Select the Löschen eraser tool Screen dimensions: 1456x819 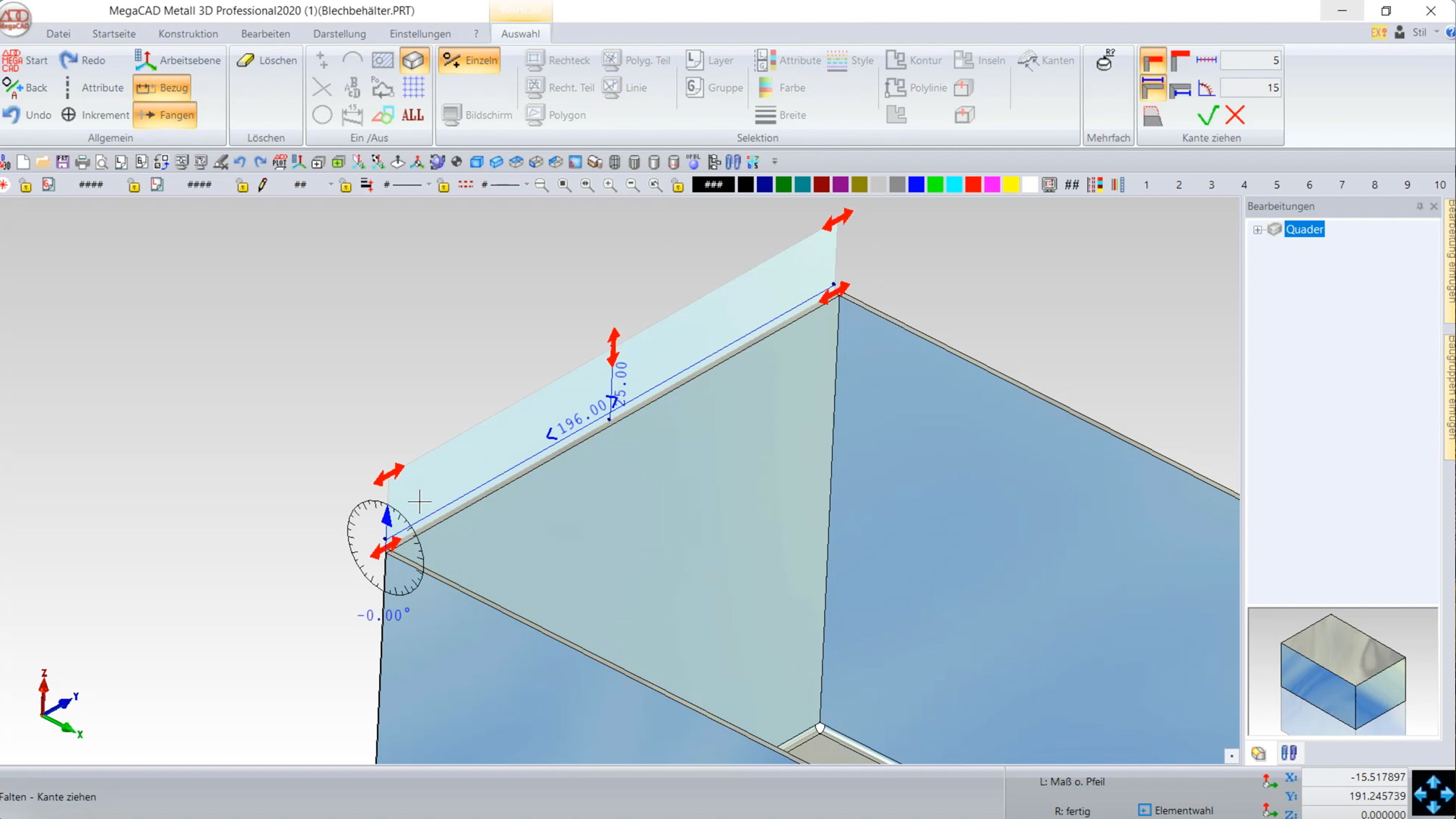(x=266, y=60)
